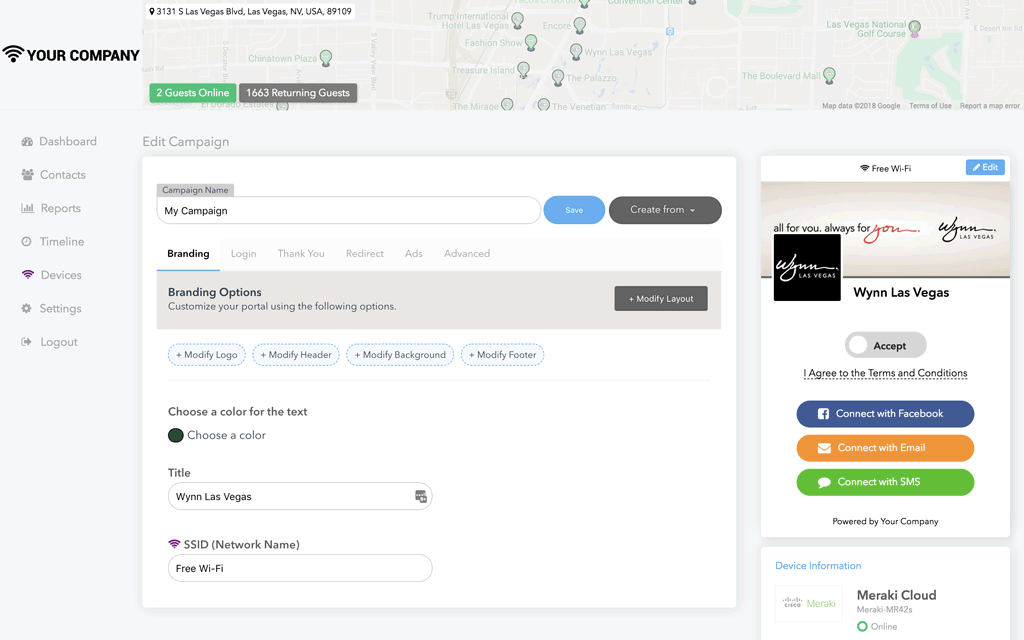Open the Create from dropdown
The image size is (1024, 640).
point(664,210)
